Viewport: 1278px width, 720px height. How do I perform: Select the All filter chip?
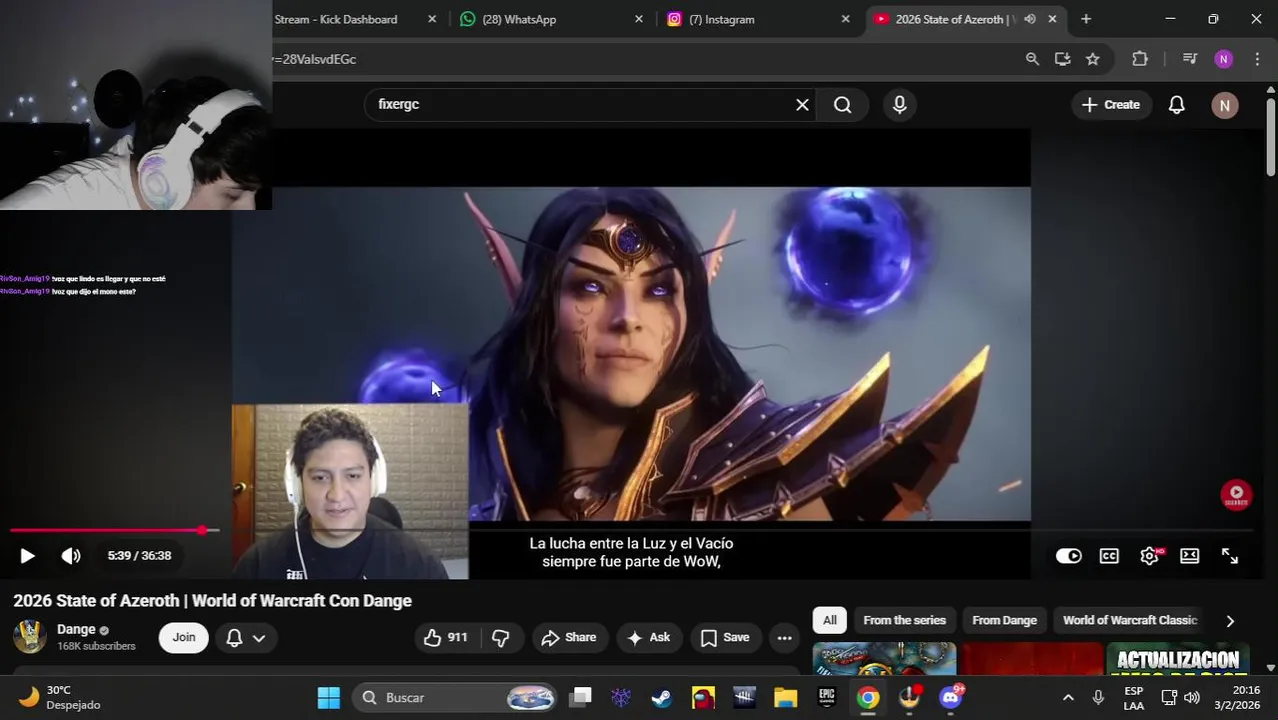tap(830, 621)
